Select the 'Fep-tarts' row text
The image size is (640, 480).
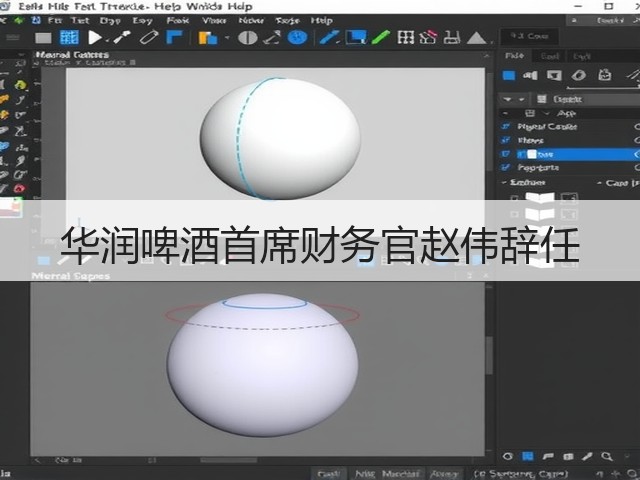[538, 167]
